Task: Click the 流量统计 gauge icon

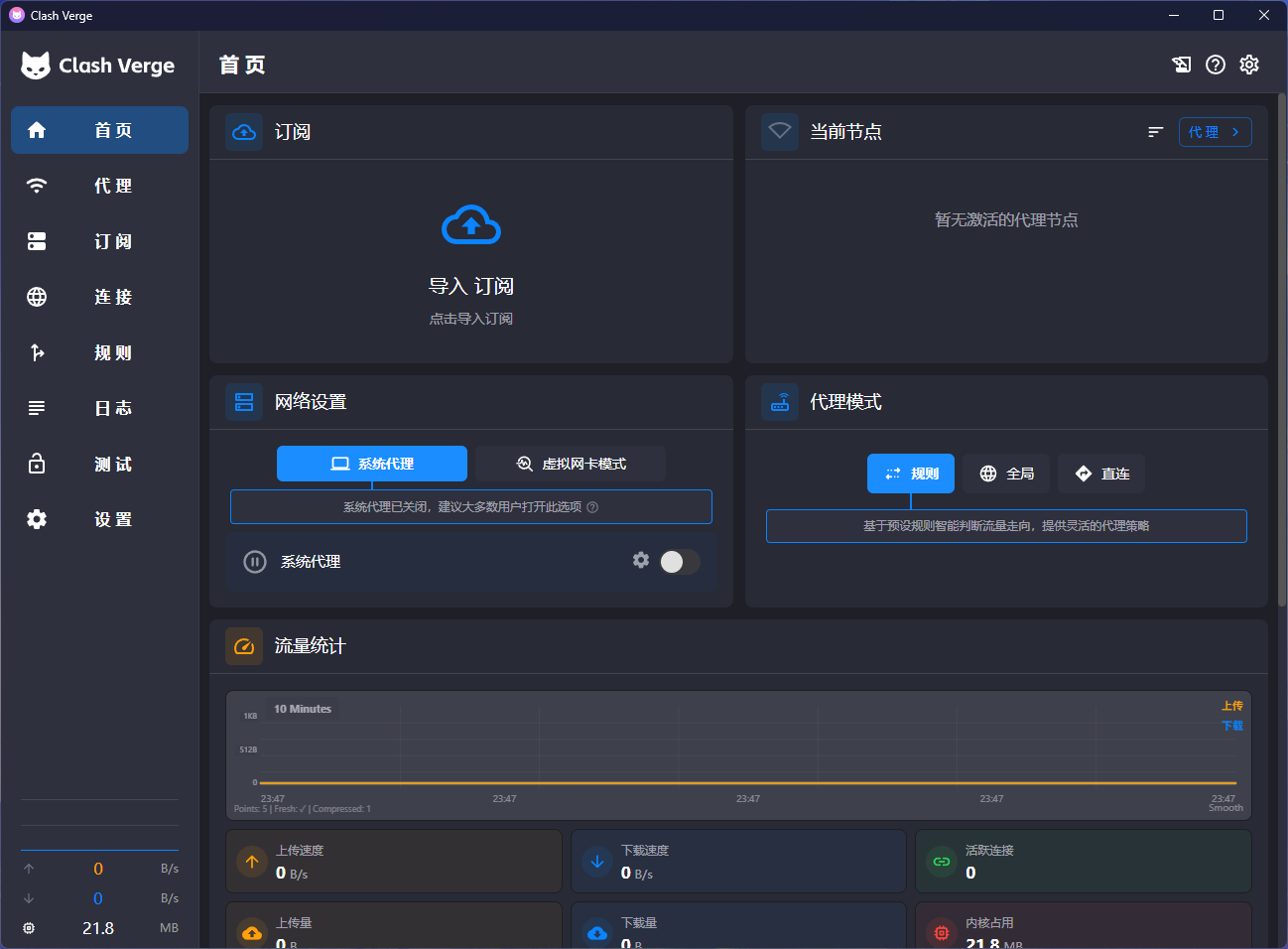Action: point(244,646)
